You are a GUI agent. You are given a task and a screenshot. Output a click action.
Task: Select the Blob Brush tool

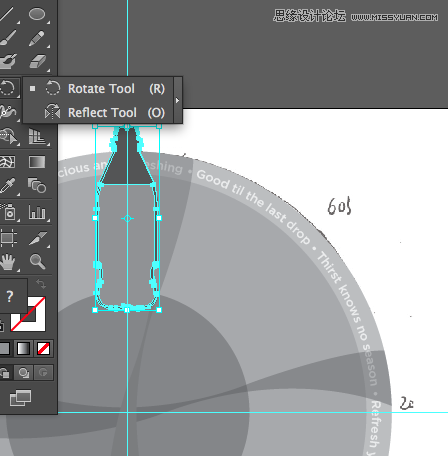8,61
